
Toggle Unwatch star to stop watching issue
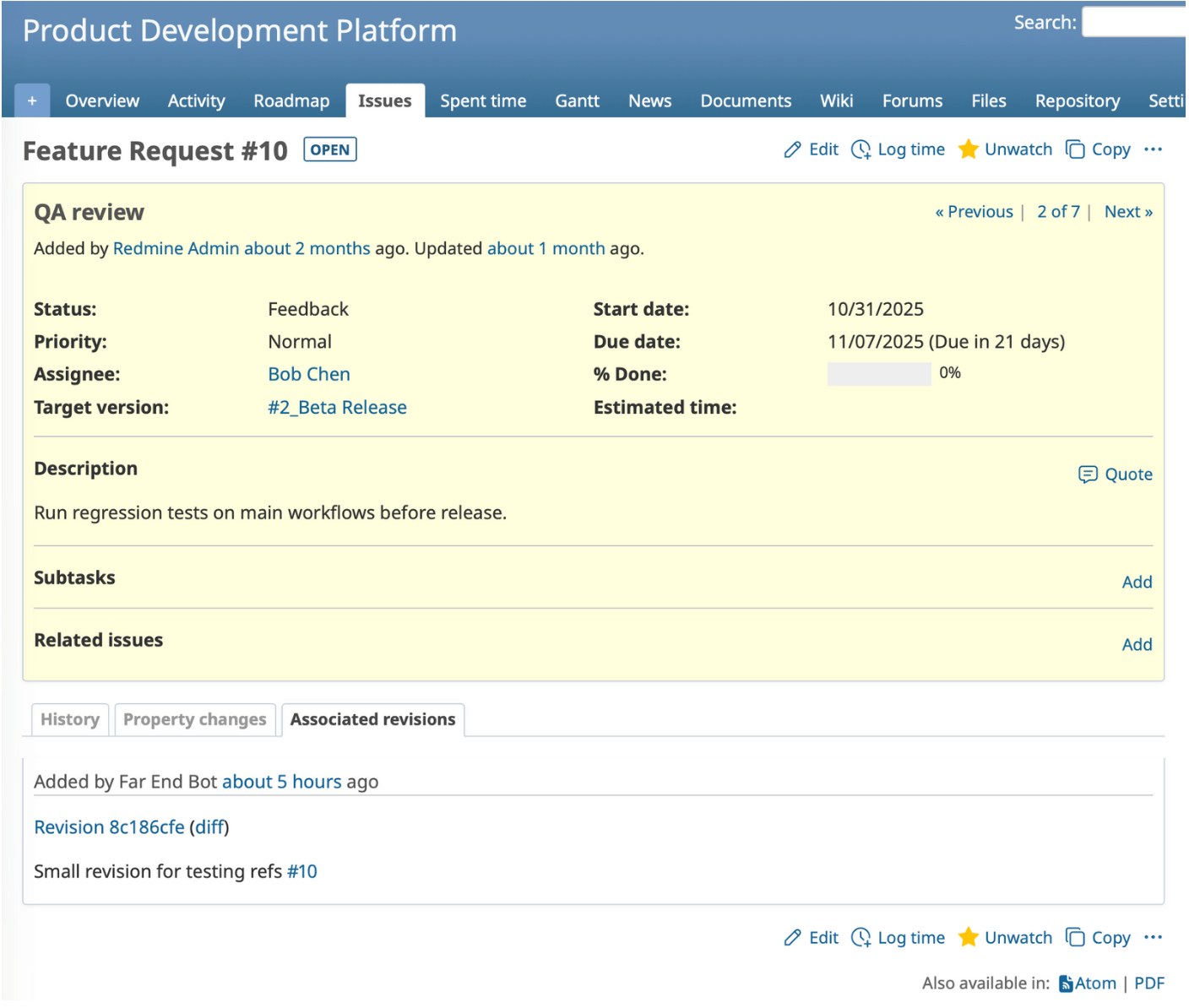tap(969, 149)
